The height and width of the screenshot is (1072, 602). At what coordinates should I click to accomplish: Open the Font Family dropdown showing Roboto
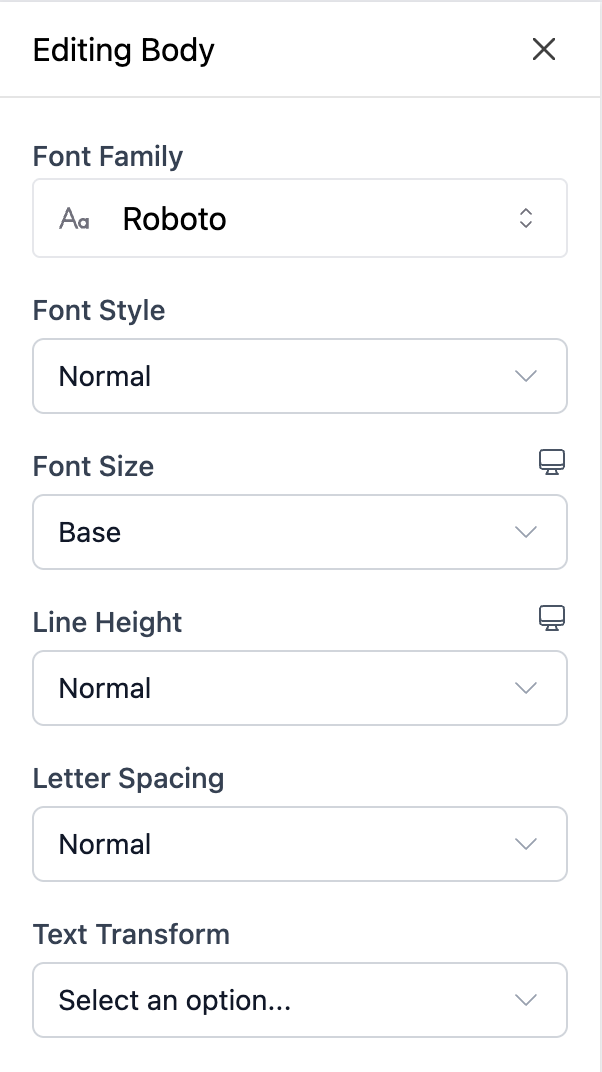(300, 218)
